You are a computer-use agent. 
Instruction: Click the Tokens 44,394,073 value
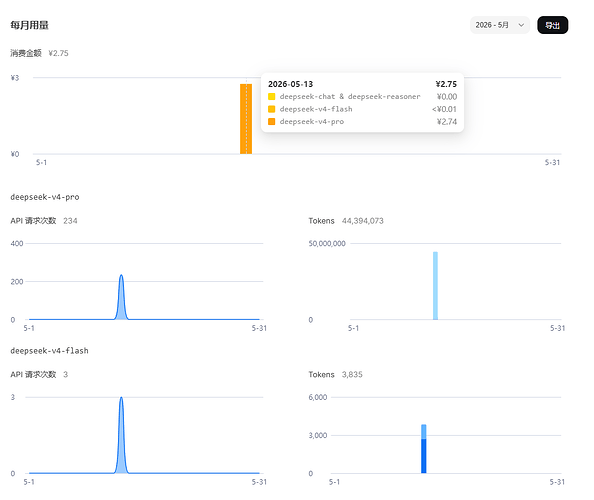(363, 221)
